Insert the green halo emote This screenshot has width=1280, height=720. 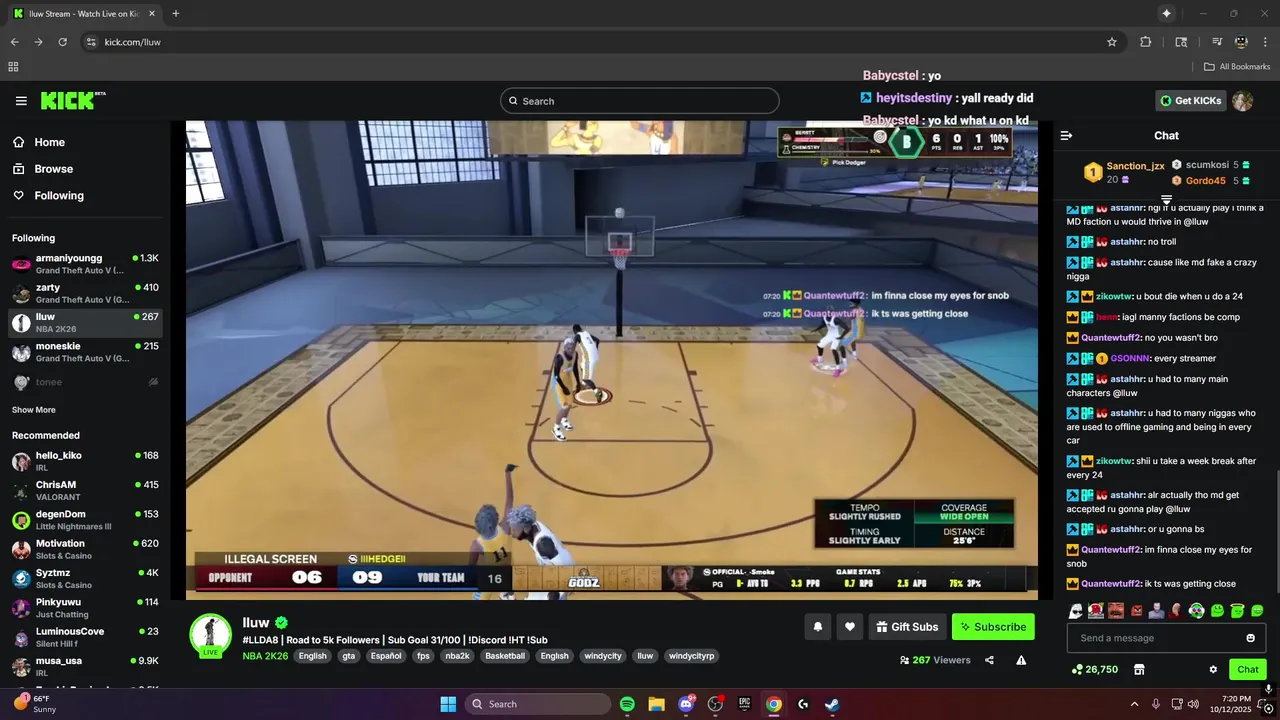tap(1237, 610)
